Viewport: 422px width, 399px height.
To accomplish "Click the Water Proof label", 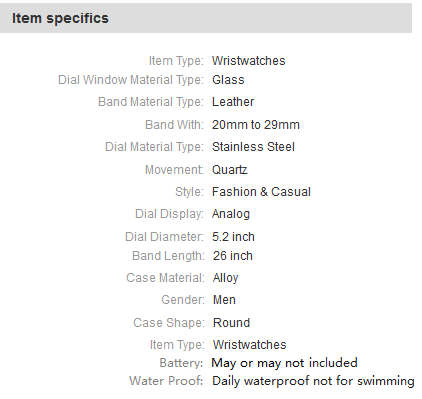I will 166,381.
